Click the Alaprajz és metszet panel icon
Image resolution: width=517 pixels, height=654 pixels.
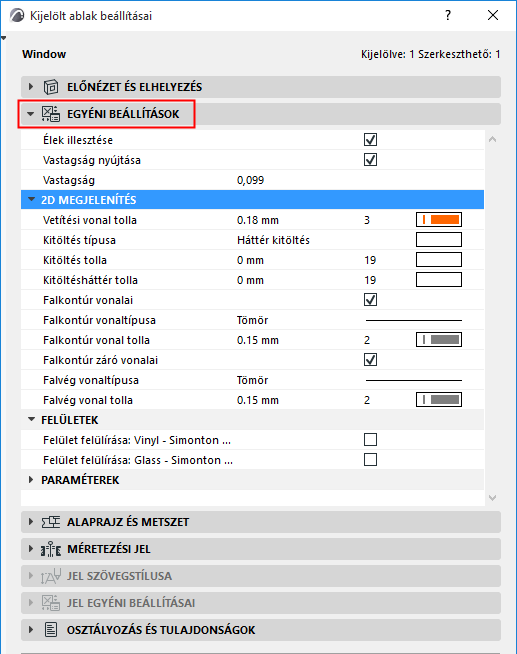coord(51,522)
